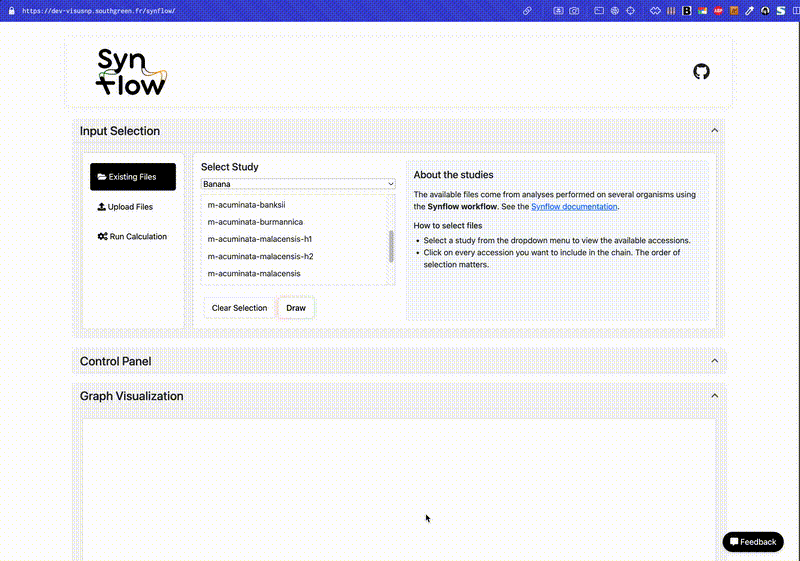Click the eyedropper extension icon
Viewport: 800px width, 561px height.
(x=749, y=11)
